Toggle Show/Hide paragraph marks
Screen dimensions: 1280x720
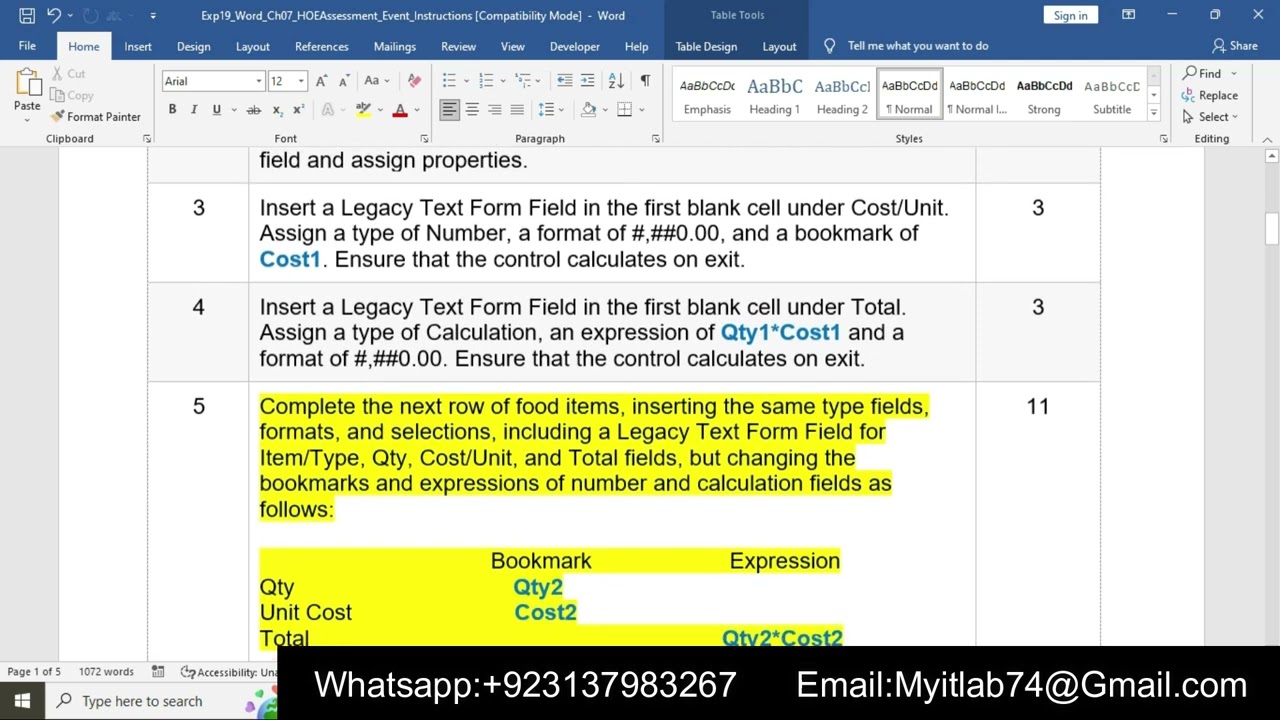[x=645, y=81]
